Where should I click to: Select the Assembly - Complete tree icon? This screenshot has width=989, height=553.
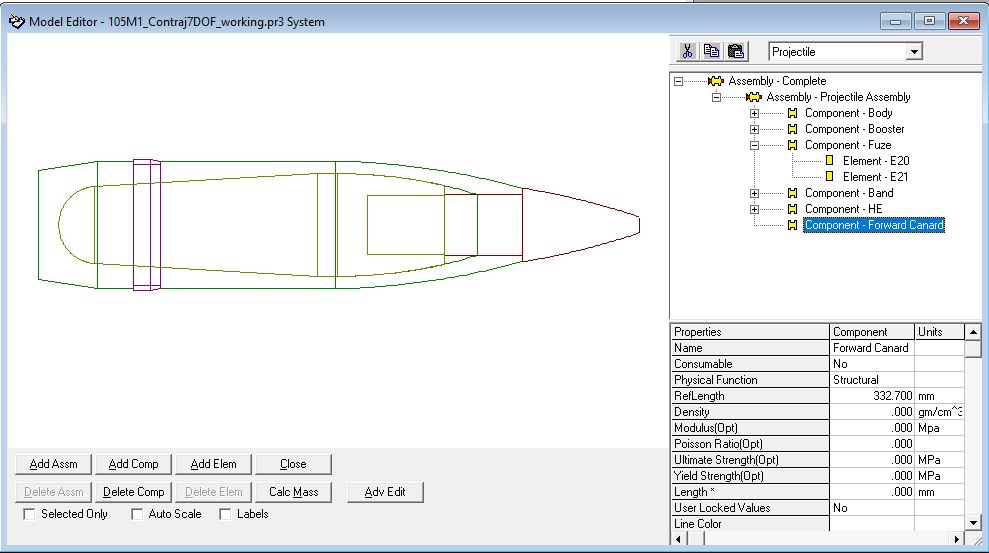pyautogui.click(x=715, y=81)
